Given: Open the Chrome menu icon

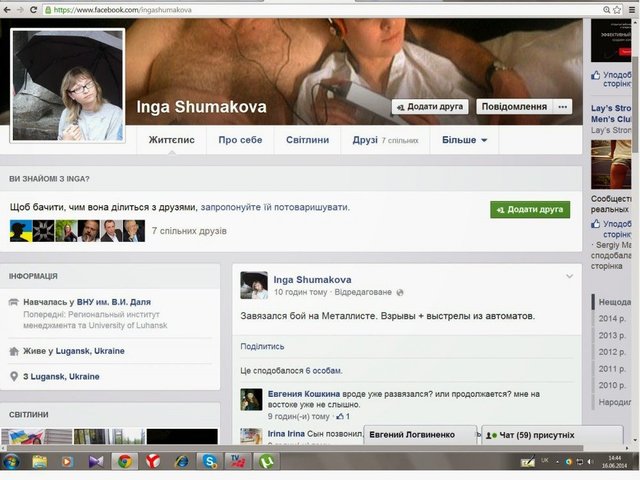Looking at the screenshot, I should tap(633, 10).
